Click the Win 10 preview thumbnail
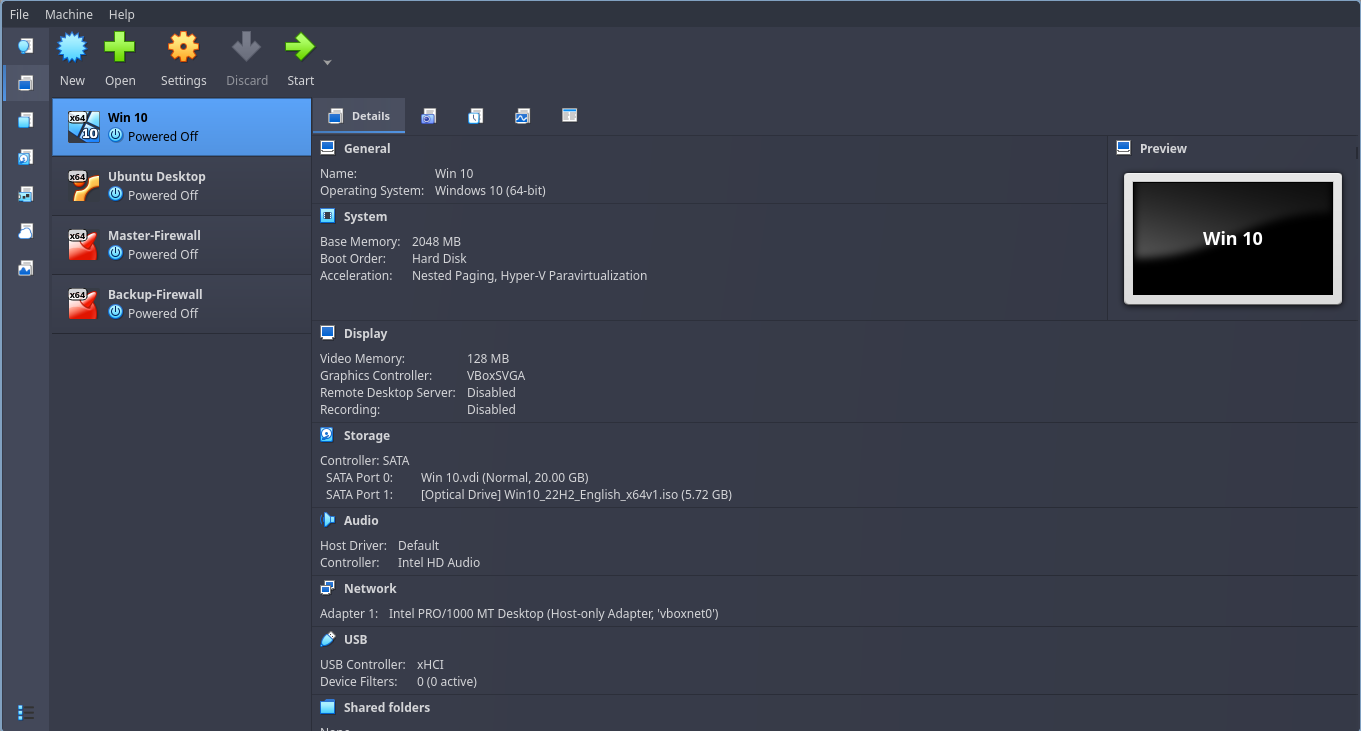1361x731 pixels. tap(1232, 238)
